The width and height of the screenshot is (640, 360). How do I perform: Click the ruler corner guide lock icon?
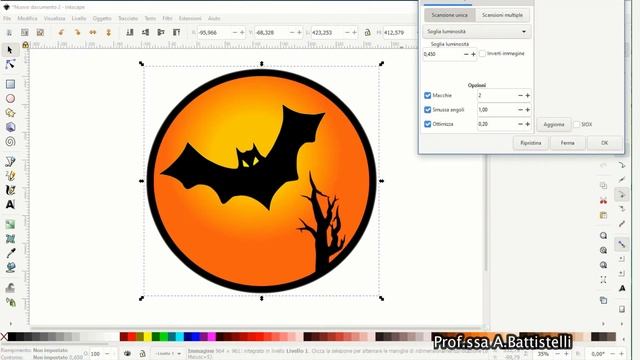point(25,45)
